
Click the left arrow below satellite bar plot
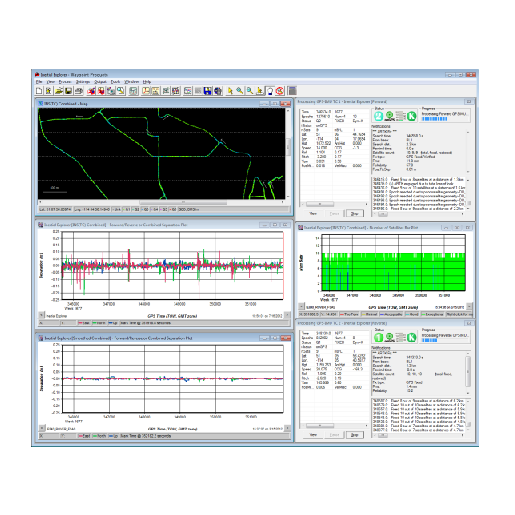pos(301,306)
